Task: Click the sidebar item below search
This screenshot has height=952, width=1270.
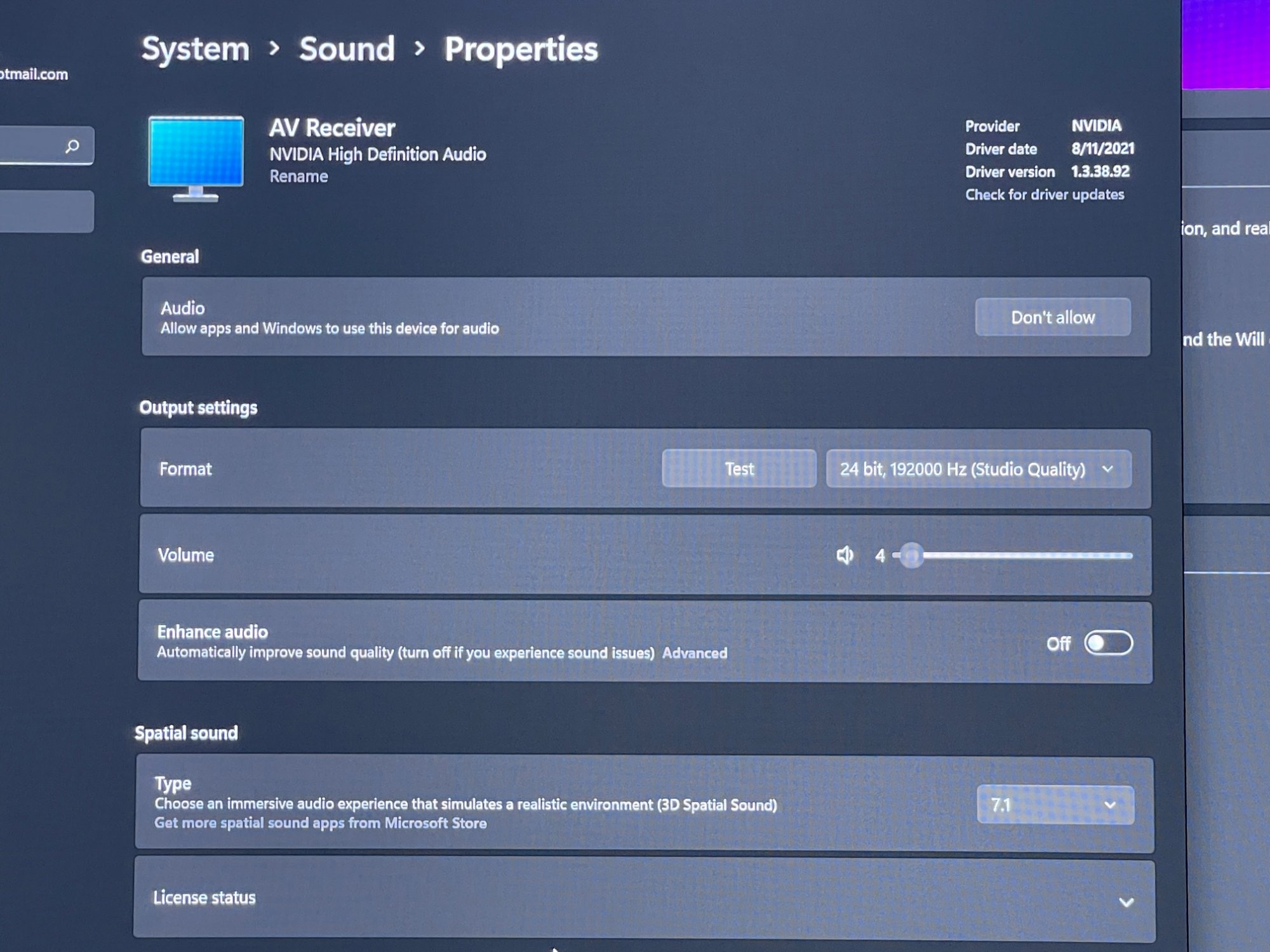Action: [x=44, y=211]
